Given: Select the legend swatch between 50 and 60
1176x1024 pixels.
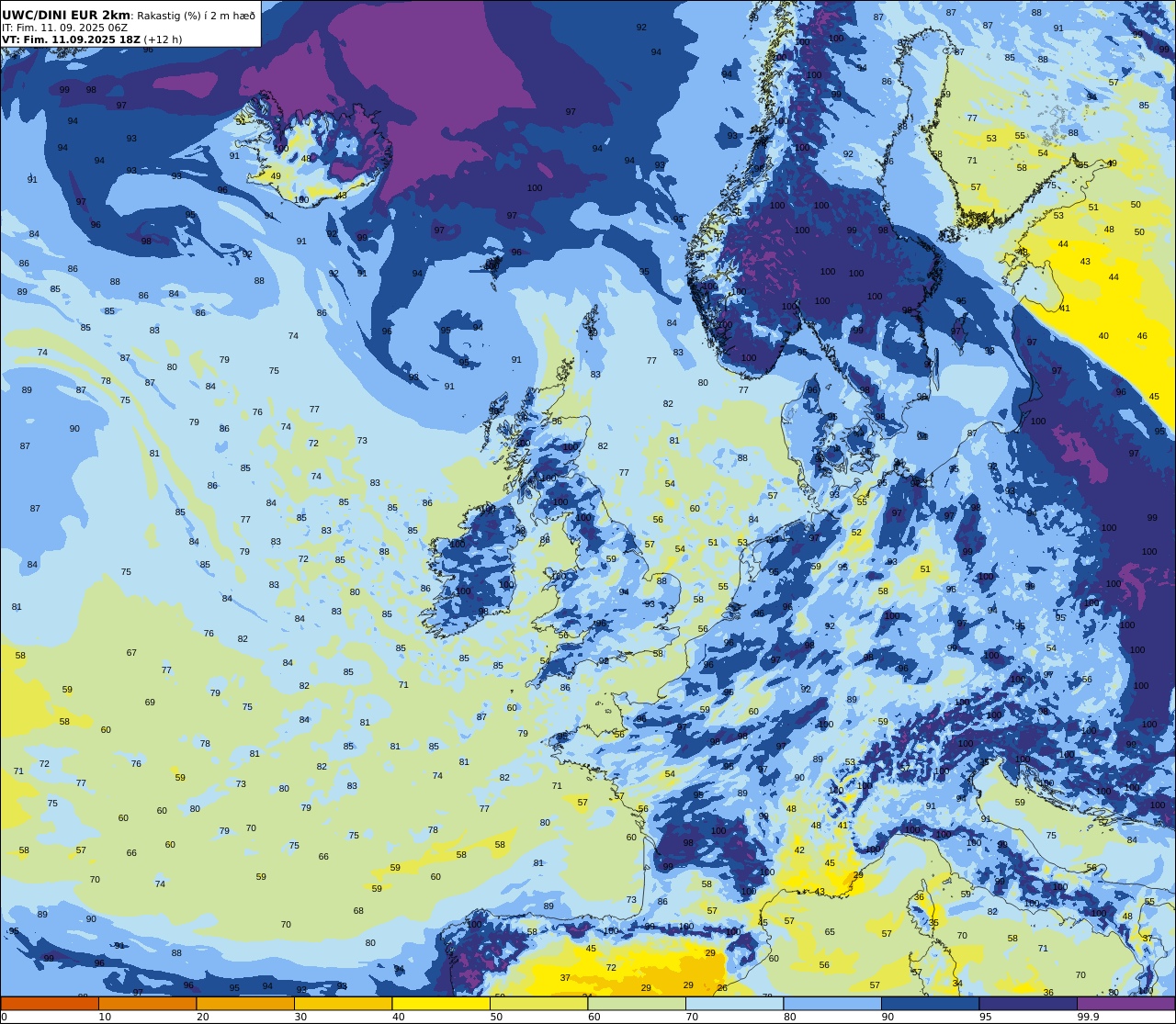Looking at the screenshot, I should coord(538,1003).
